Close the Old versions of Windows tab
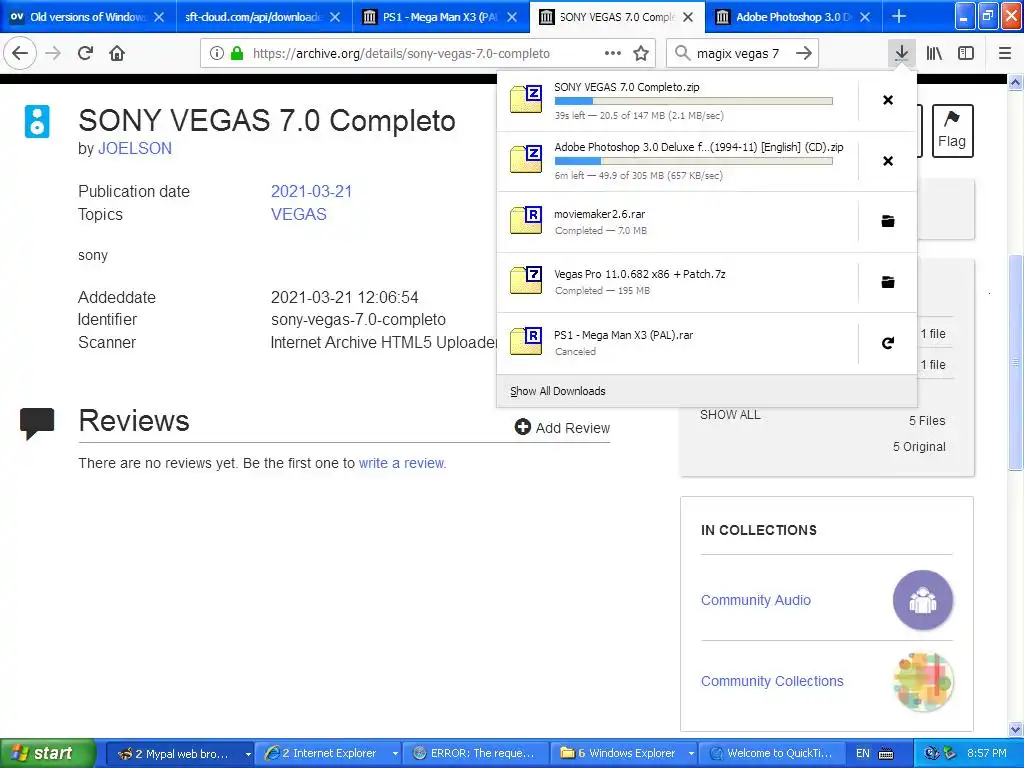 [159, 17]
